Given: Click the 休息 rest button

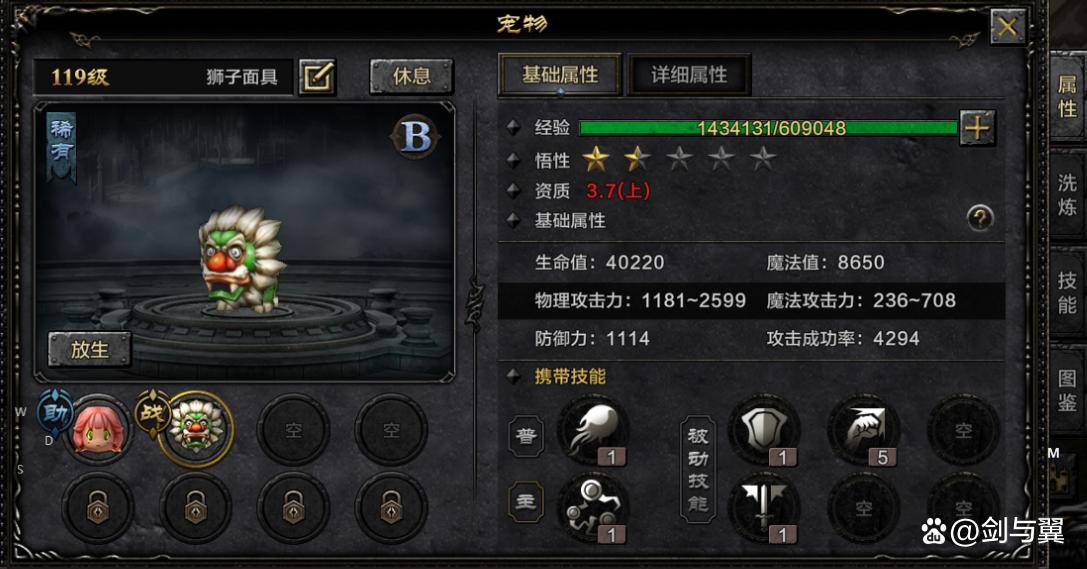Looking at the screenshot, I should pos(411,76).
